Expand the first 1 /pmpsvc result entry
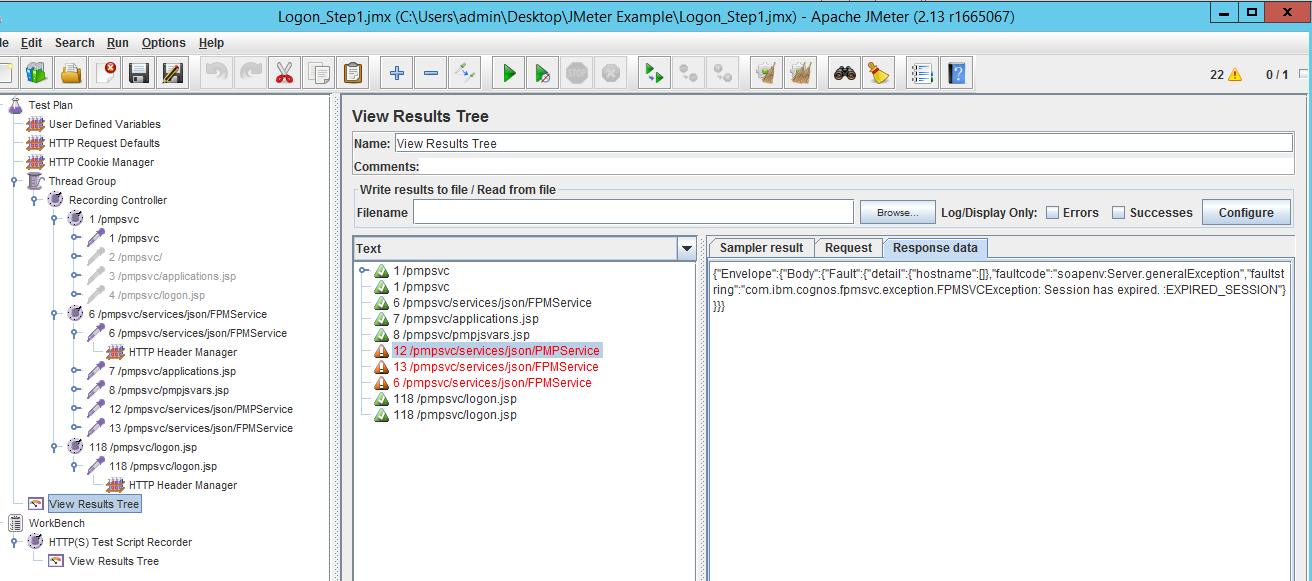 click(364, 271)
